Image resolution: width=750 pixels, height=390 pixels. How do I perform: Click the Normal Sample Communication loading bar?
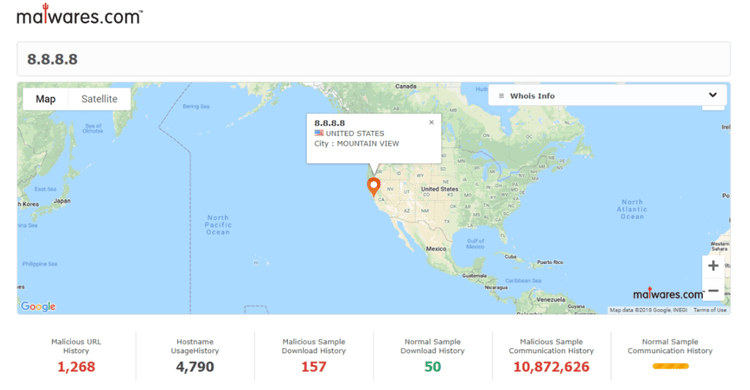(671, 366)
